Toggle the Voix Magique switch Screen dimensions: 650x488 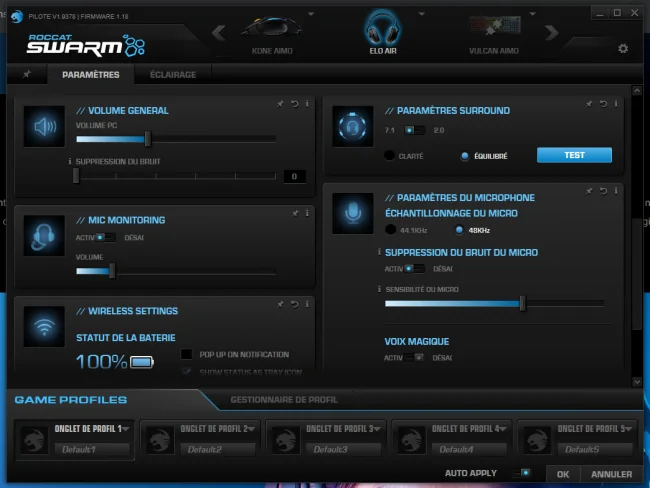[x=414, y=357]
